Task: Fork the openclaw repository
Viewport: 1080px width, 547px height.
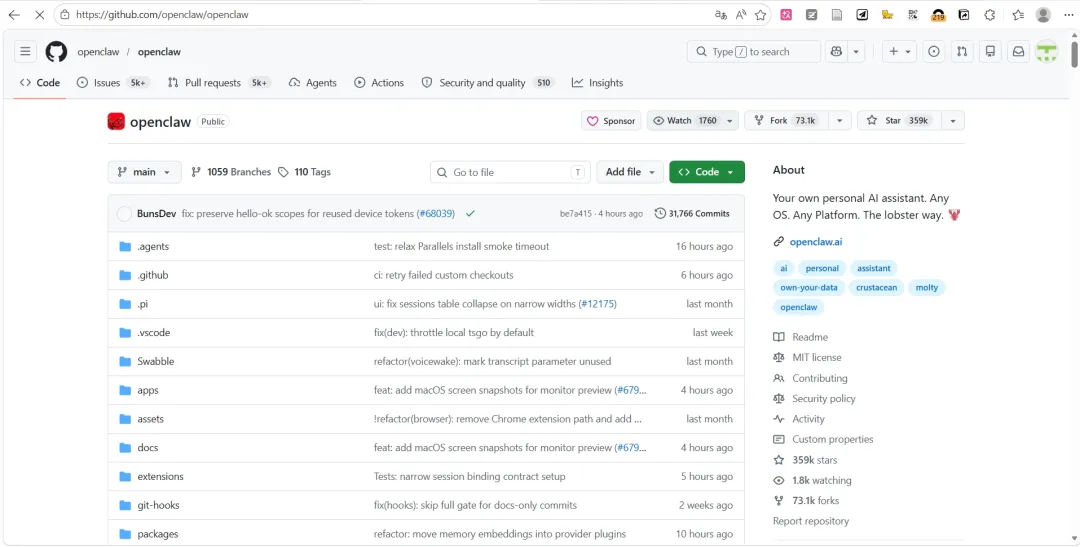Action: [x=787, y=121]
